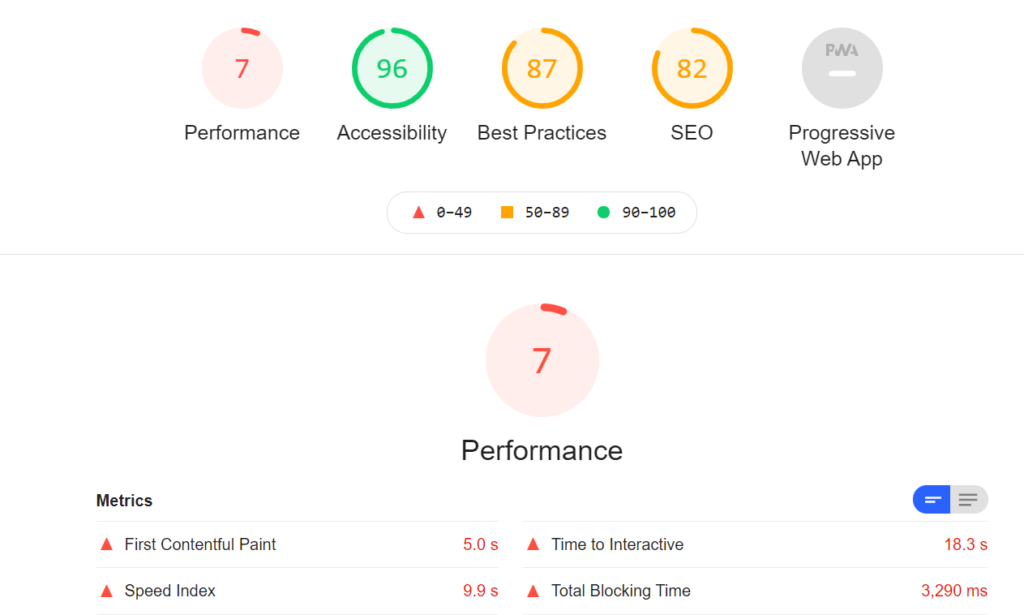Open the Progressive Web App category label
Viewport: 1024px width, 615px height.
click(x=842, y=146)
